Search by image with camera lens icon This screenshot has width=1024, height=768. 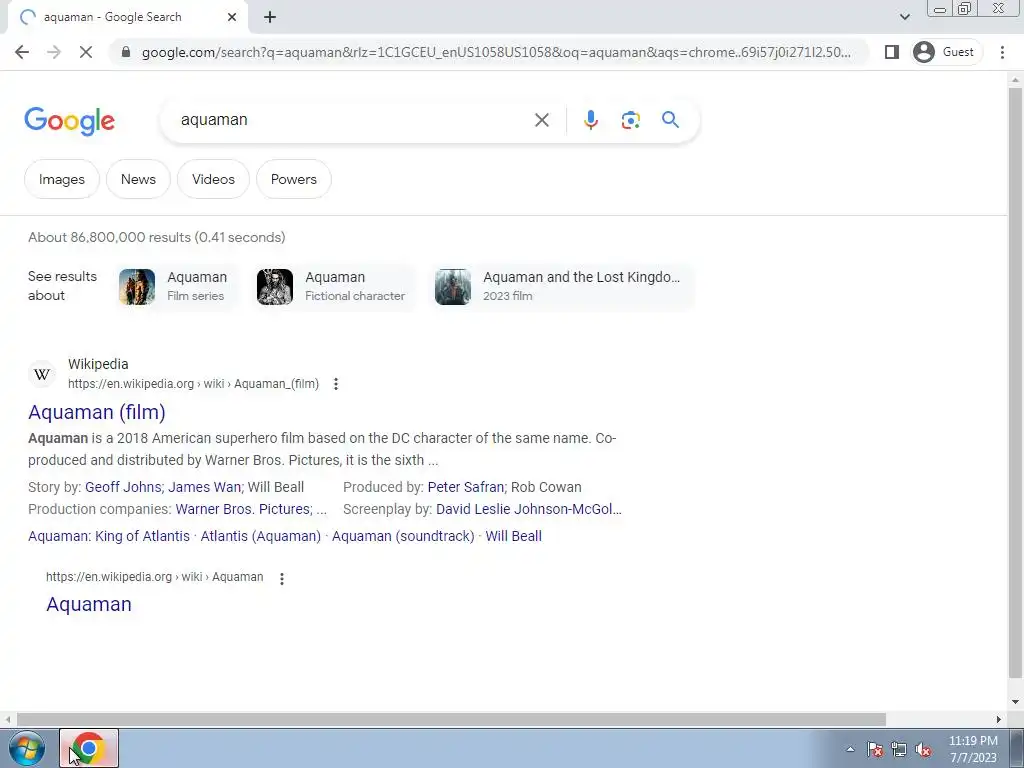(630, 120)
